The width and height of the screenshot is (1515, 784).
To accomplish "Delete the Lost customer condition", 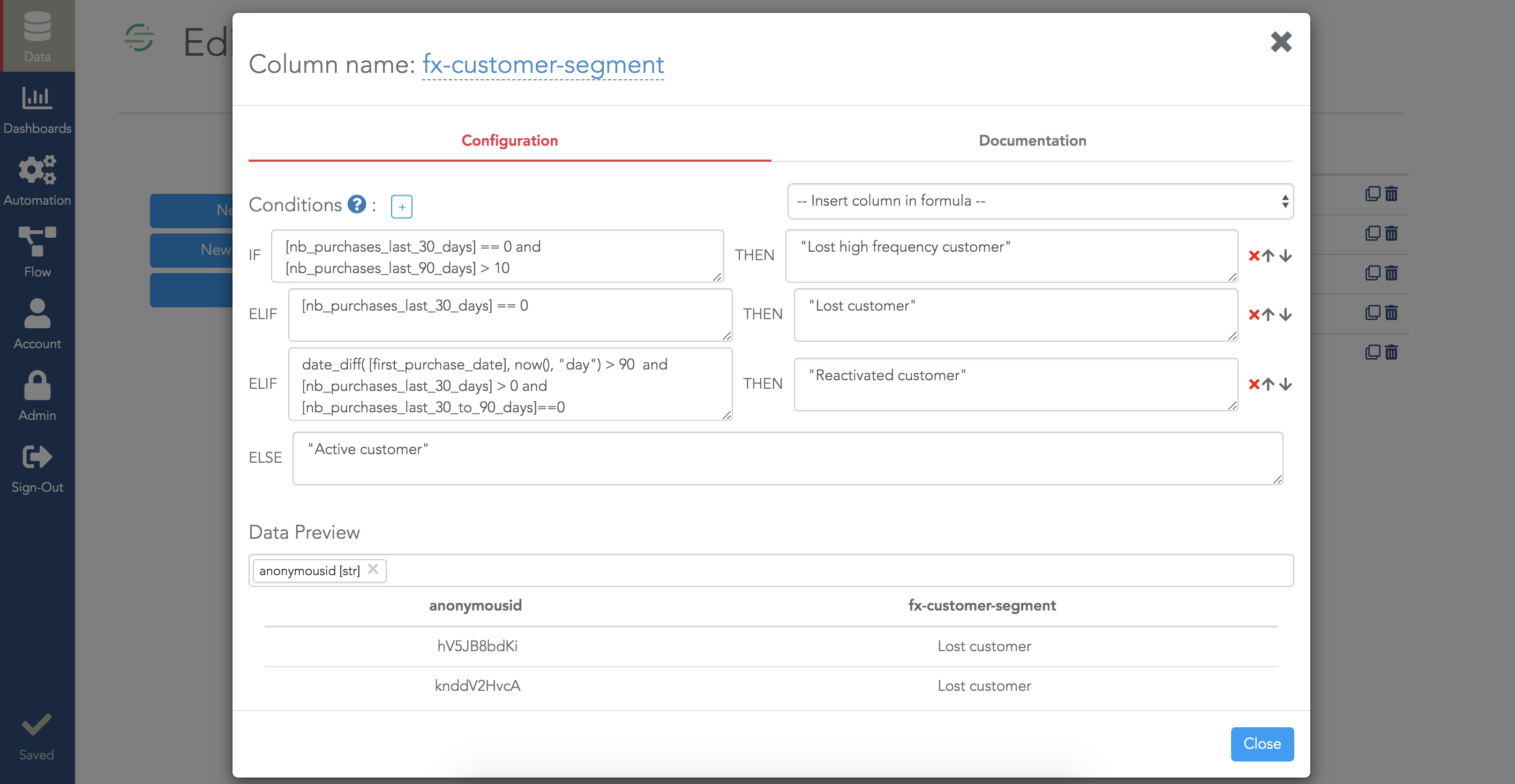I will [1254, 314].
